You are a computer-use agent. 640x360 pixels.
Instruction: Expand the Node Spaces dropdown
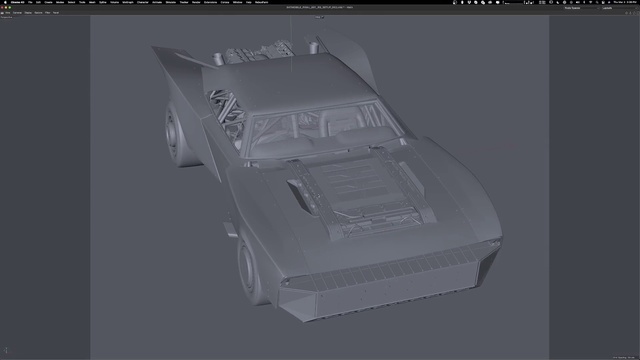click(582, 8)
